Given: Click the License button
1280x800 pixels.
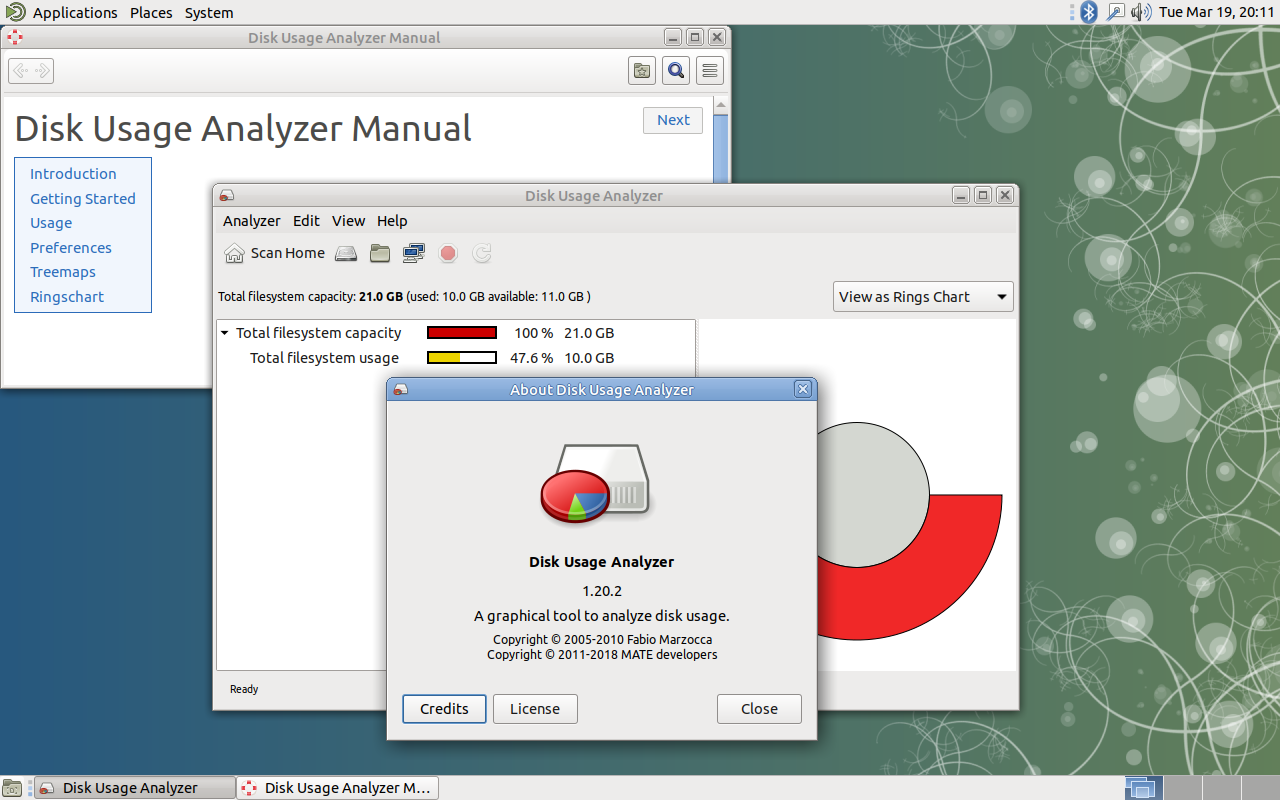Looking at the screenshot, I should 535,709.
